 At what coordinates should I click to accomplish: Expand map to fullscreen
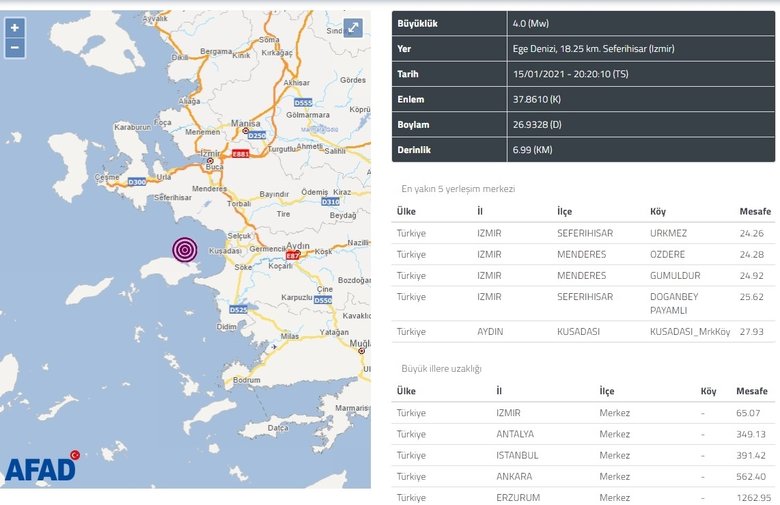[x=353, y=28]
